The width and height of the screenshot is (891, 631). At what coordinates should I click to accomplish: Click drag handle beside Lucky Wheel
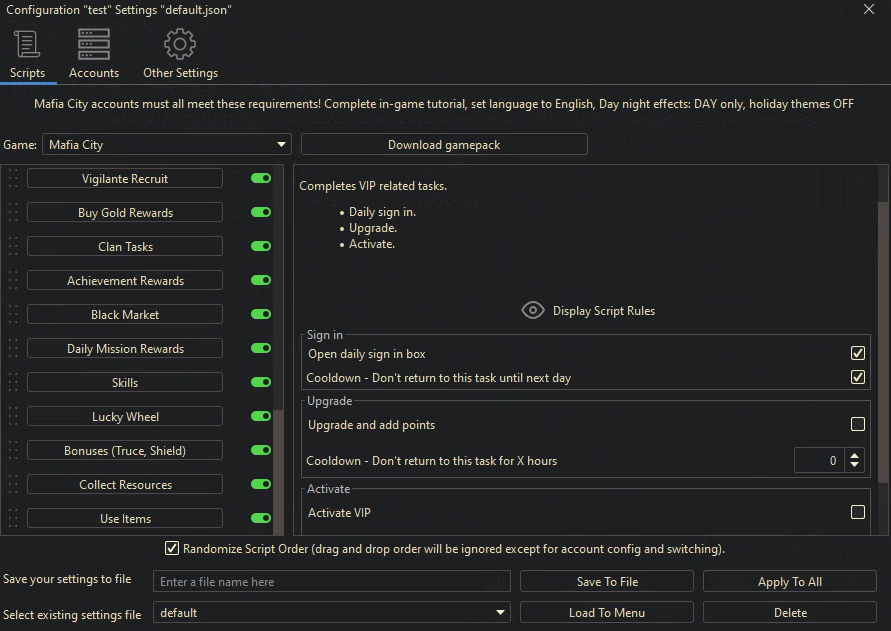tap(13, 417)
